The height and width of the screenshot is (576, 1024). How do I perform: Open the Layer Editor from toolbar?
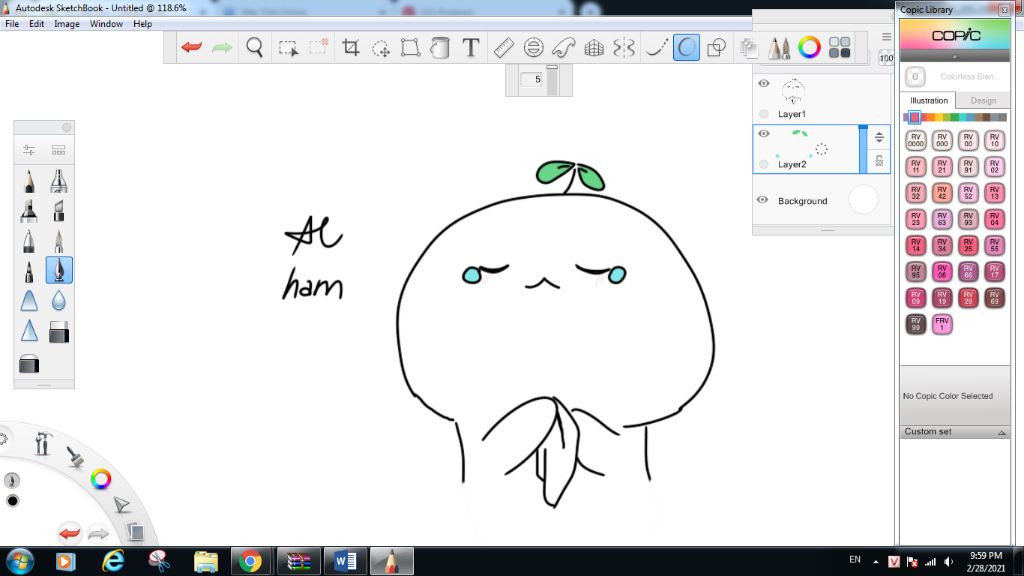pos(748,47)
